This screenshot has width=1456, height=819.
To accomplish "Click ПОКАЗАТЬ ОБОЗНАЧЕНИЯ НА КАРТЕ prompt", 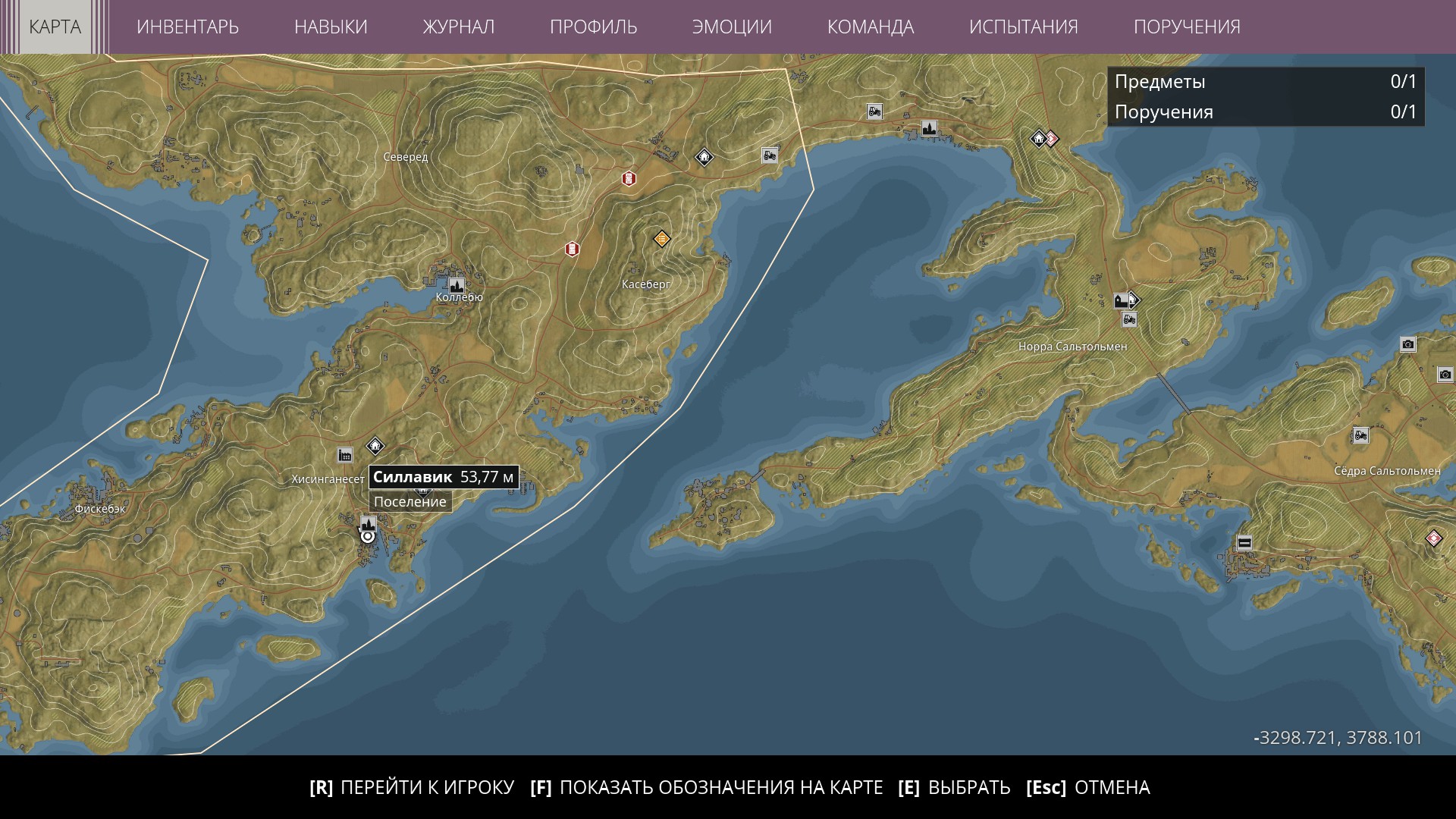I will click(x=707, y=787).
